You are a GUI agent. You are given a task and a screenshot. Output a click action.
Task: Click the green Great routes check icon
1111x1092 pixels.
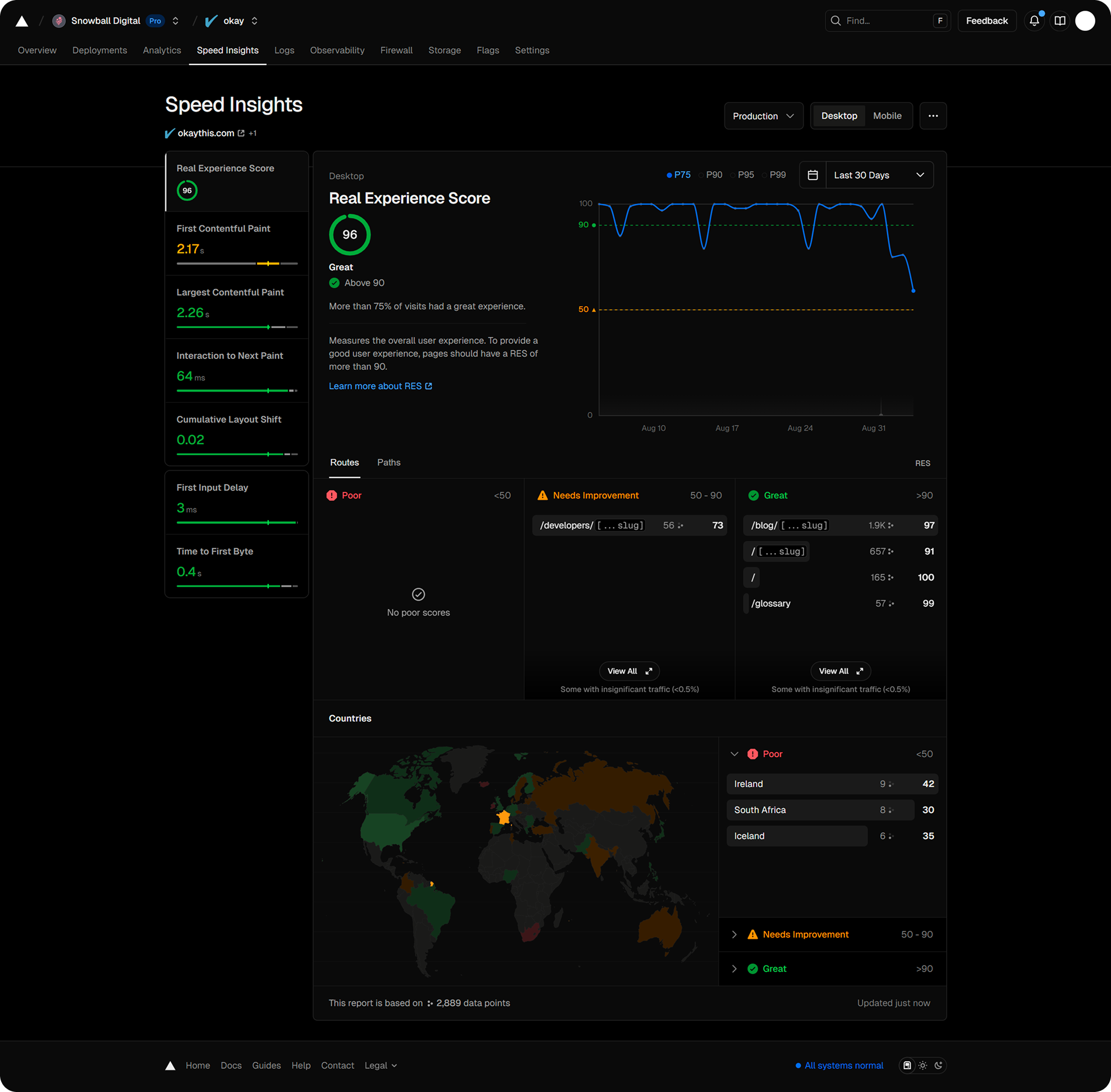754,496
